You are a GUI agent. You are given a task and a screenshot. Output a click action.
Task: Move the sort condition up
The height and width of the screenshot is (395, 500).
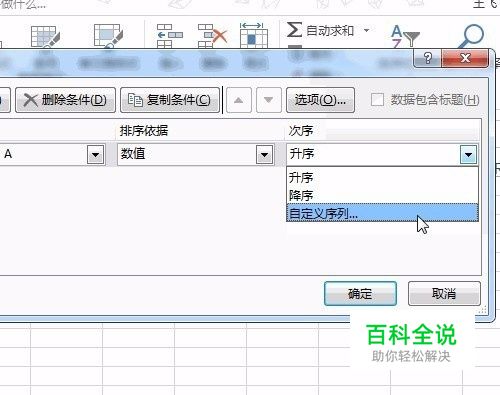(x=239, y=100)
